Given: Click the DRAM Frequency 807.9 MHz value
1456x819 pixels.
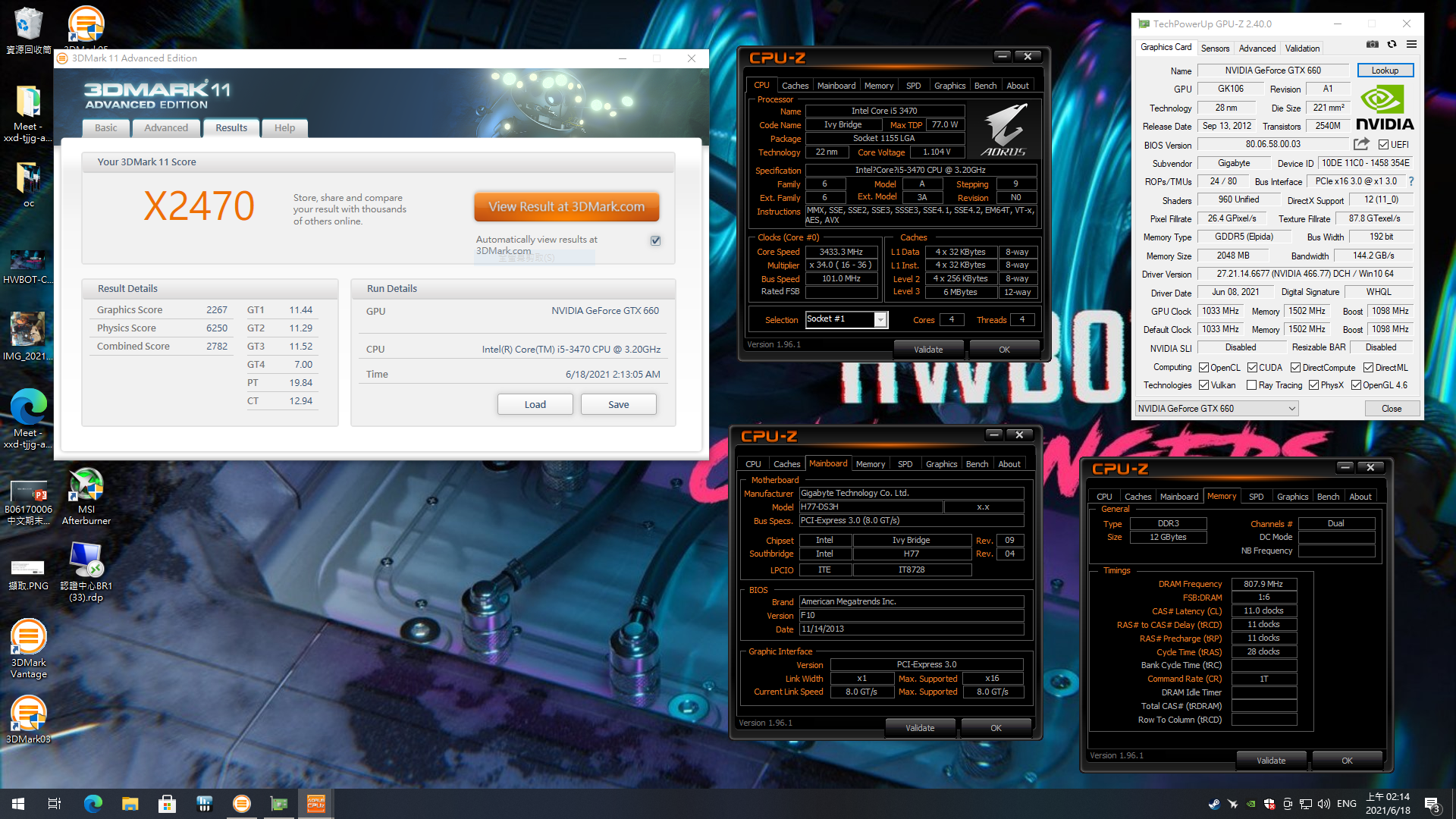Looking at the screenshot, I should [1263, 584].
